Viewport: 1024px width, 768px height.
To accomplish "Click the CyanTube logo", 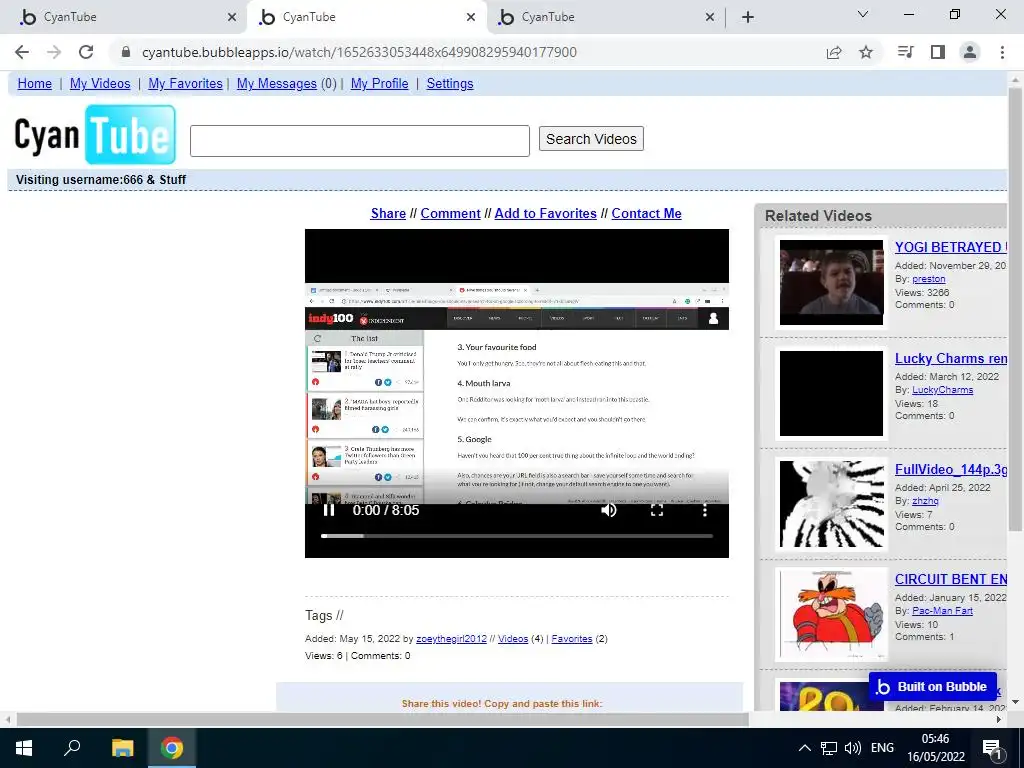I will 95,135.
